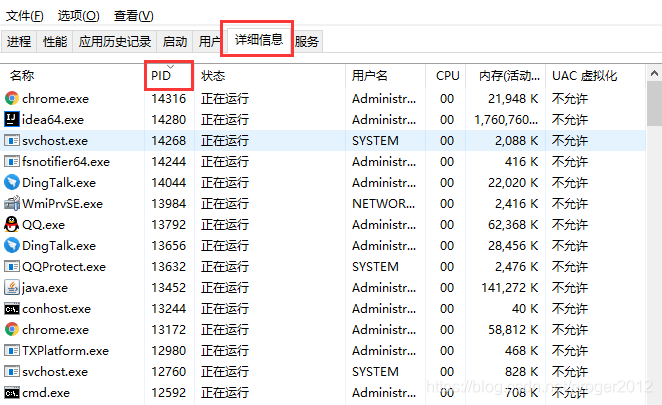Switch to the 应用历史记录 tab
The image size is (662, 405).
tap(115, 41)
